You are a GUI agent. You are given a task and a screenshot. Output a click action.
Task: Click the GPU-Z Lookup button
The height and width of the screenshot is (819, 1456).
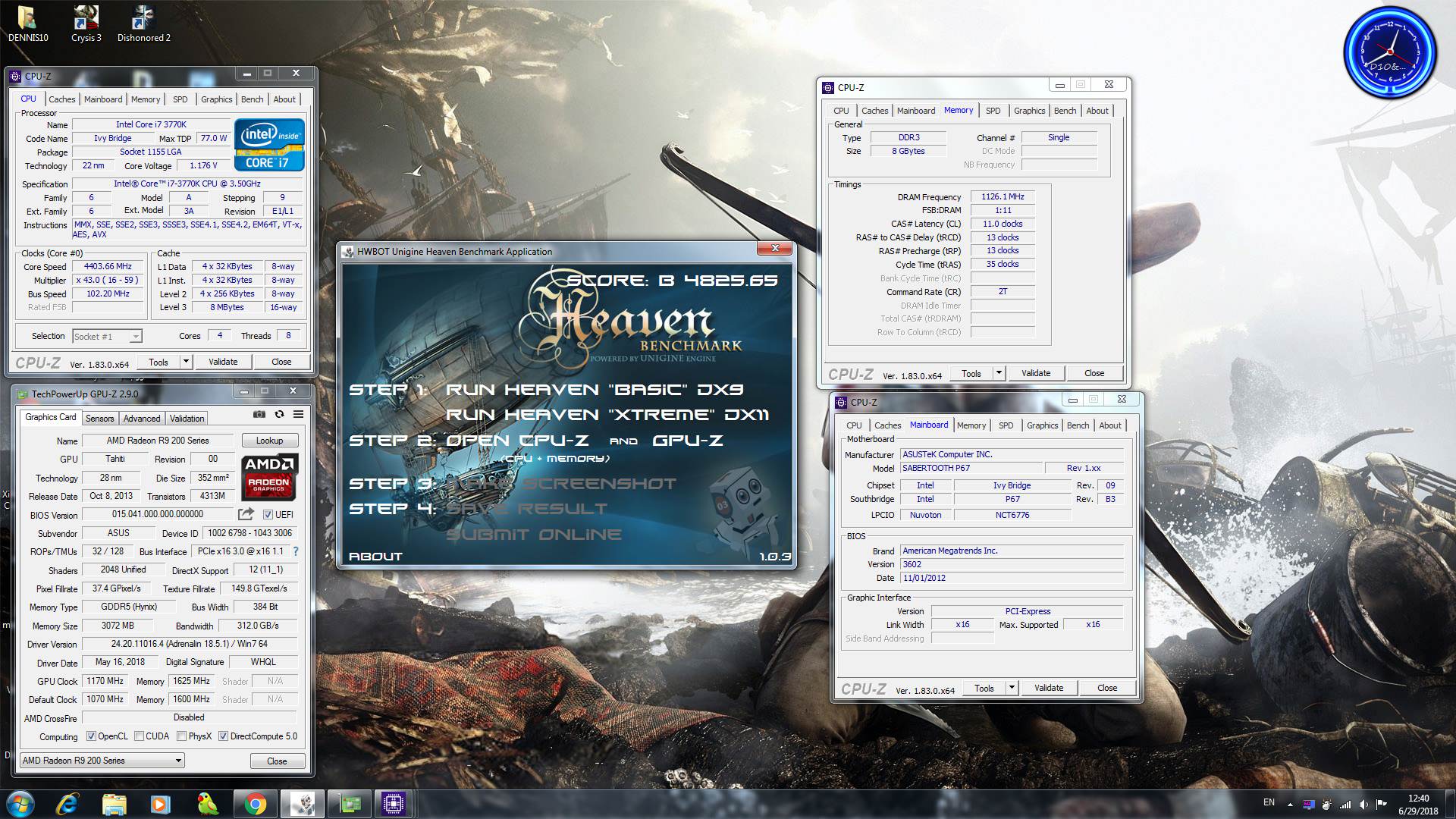269,441
